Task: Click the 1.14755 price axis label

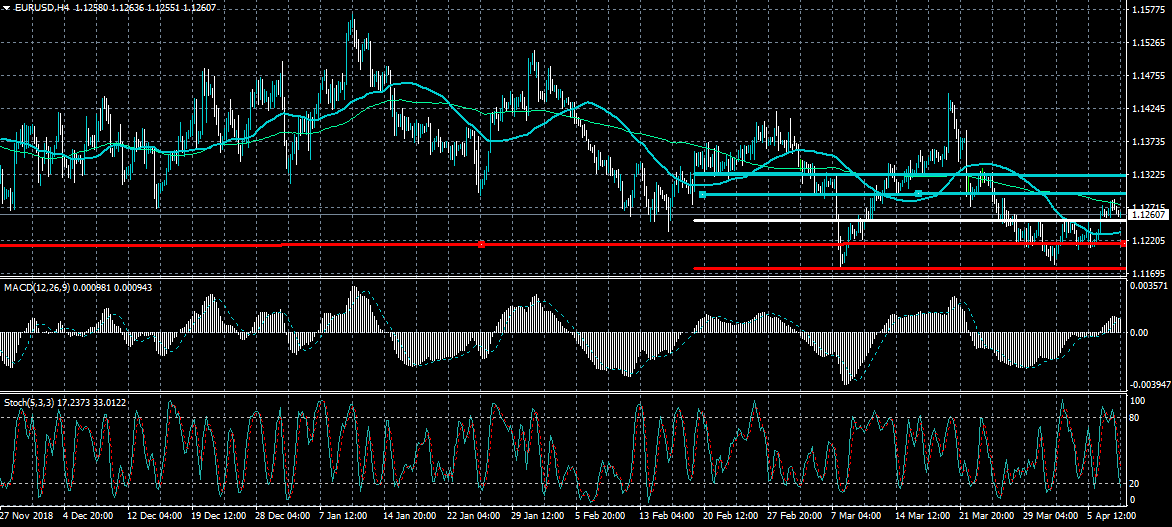Action: click(1147, 75)
